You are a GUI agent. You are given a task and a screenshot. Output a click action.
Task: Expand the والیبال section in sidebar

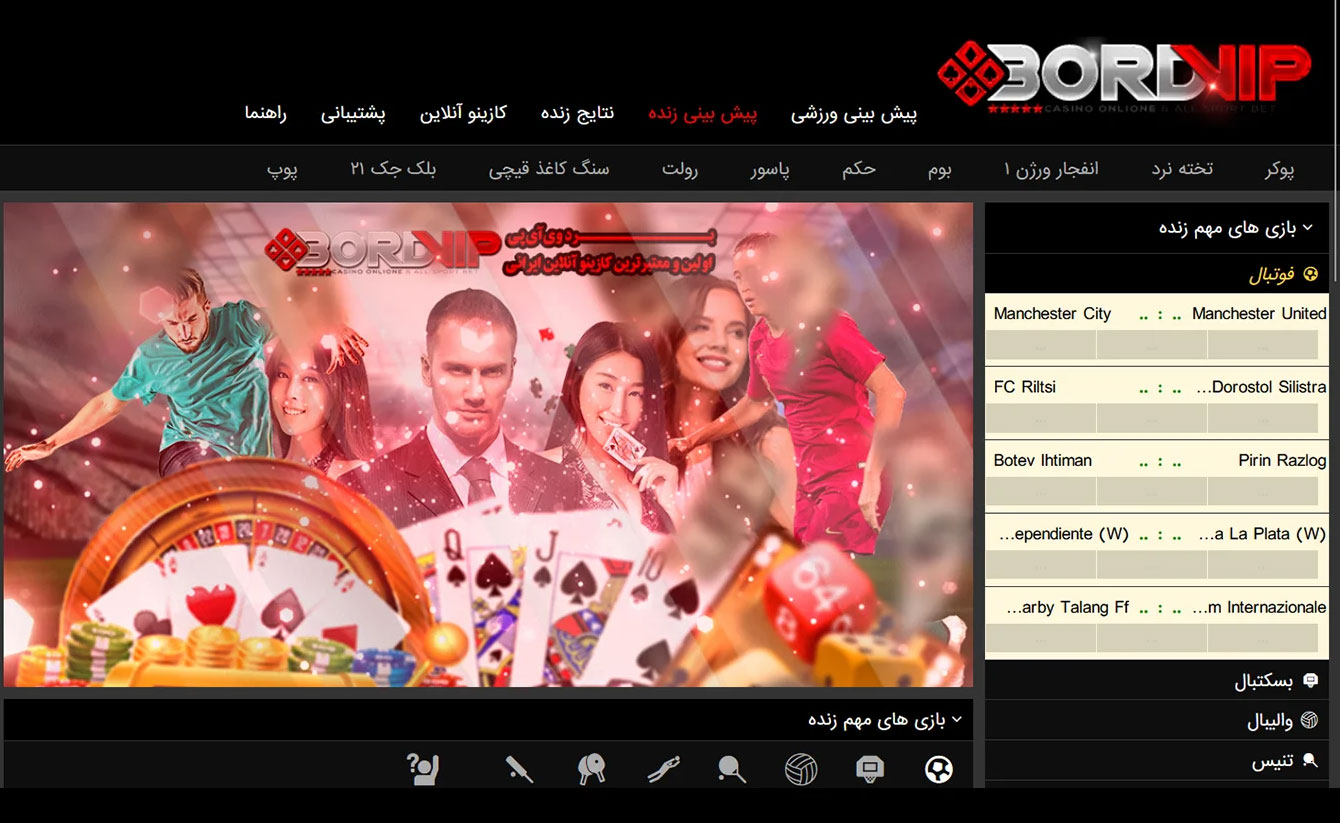click(x=1157, y=721)
